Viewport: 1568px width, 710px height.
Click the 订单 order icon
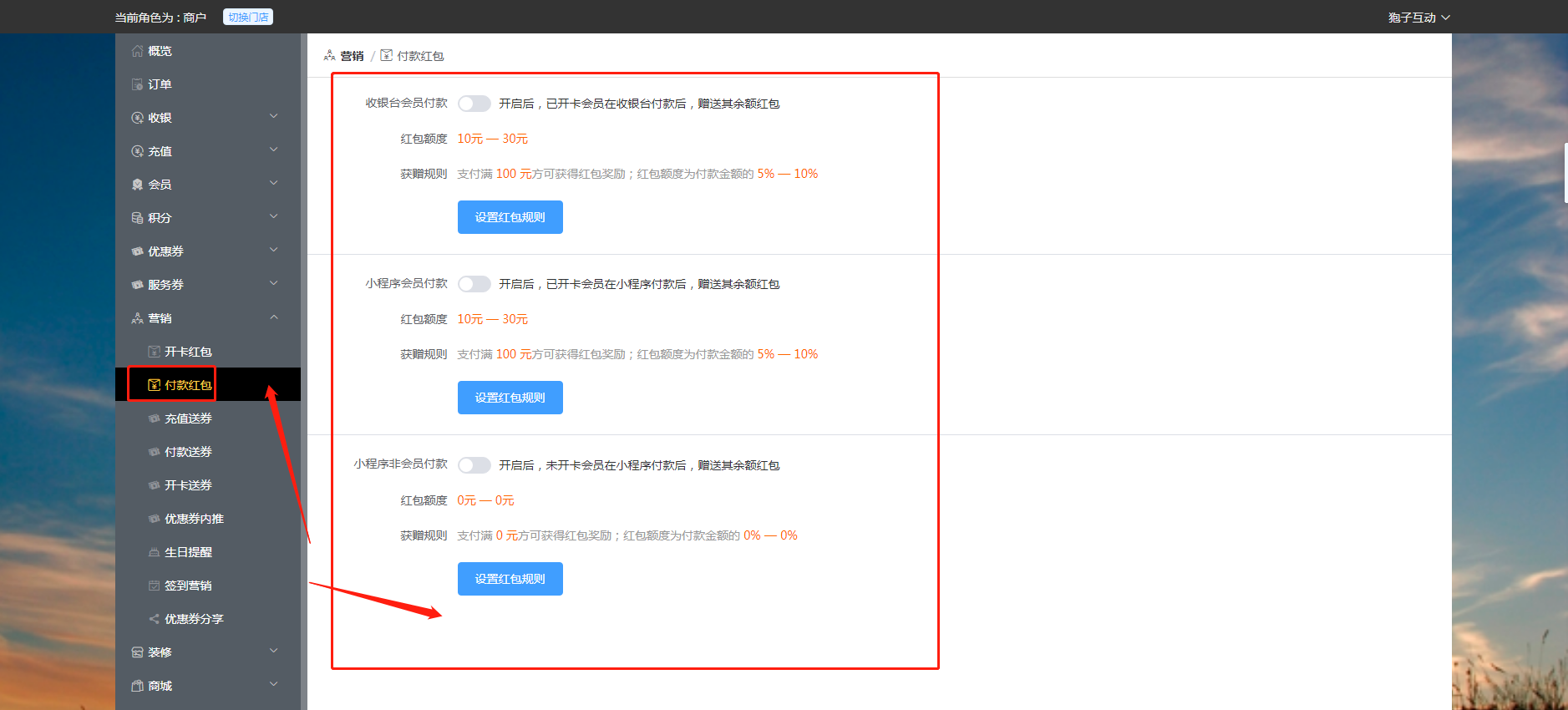pyautogui.click(x=137, y=84)
